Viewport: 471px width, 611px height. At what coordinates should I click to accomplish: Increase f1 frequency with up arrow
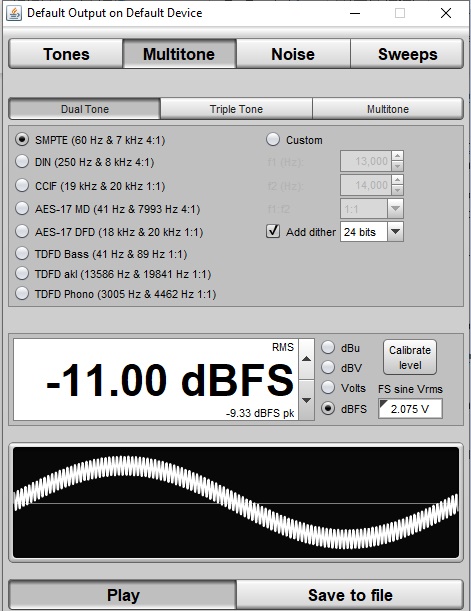pos(397,156)
